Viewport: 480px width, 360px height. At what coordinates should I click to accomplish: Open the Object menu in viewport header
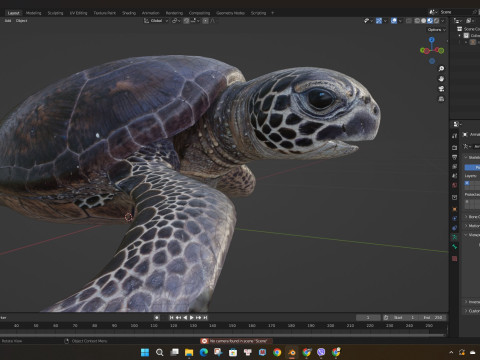21,21
